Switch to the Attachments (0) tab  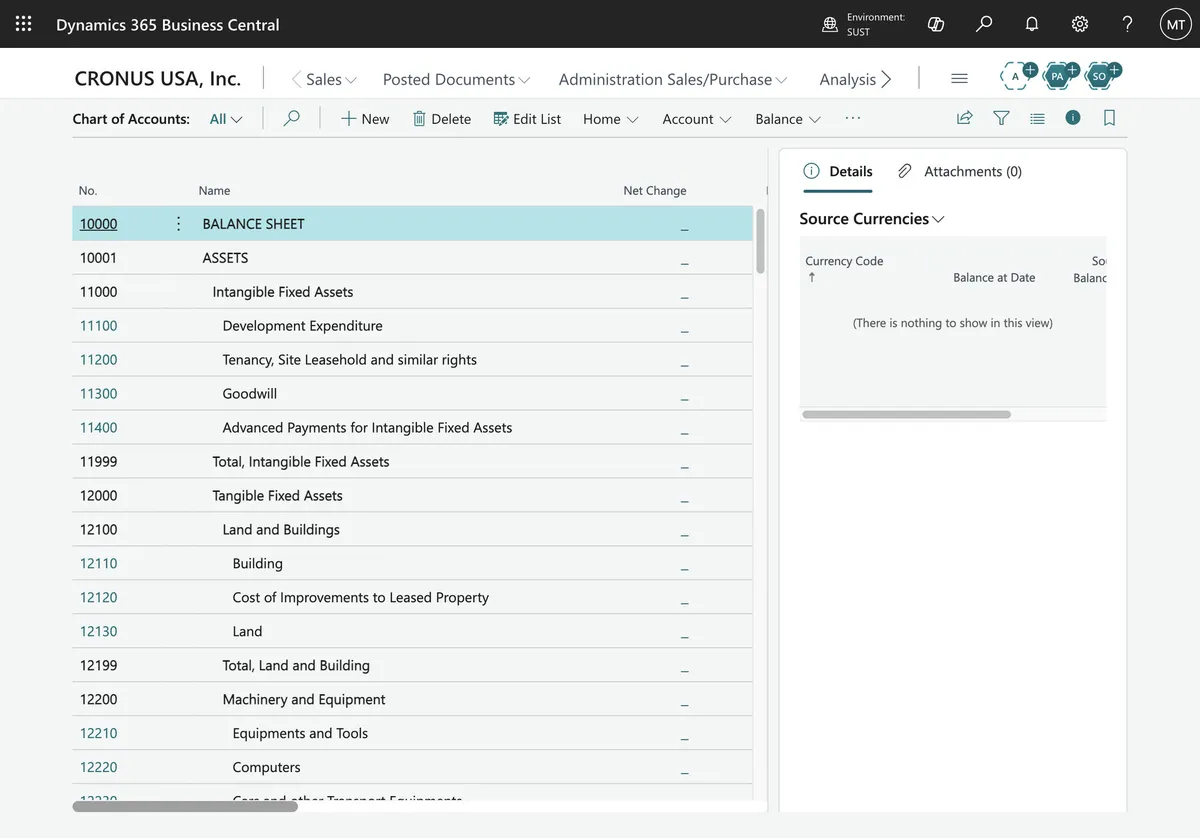(x=960, y=171)
